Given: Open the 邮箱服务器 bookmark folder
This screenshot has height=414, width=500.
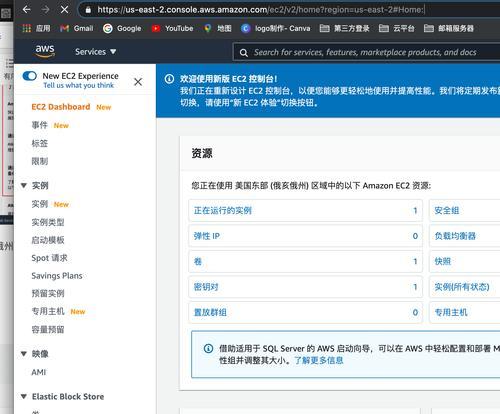Looking at the screenshot, I should coord(449,28).
